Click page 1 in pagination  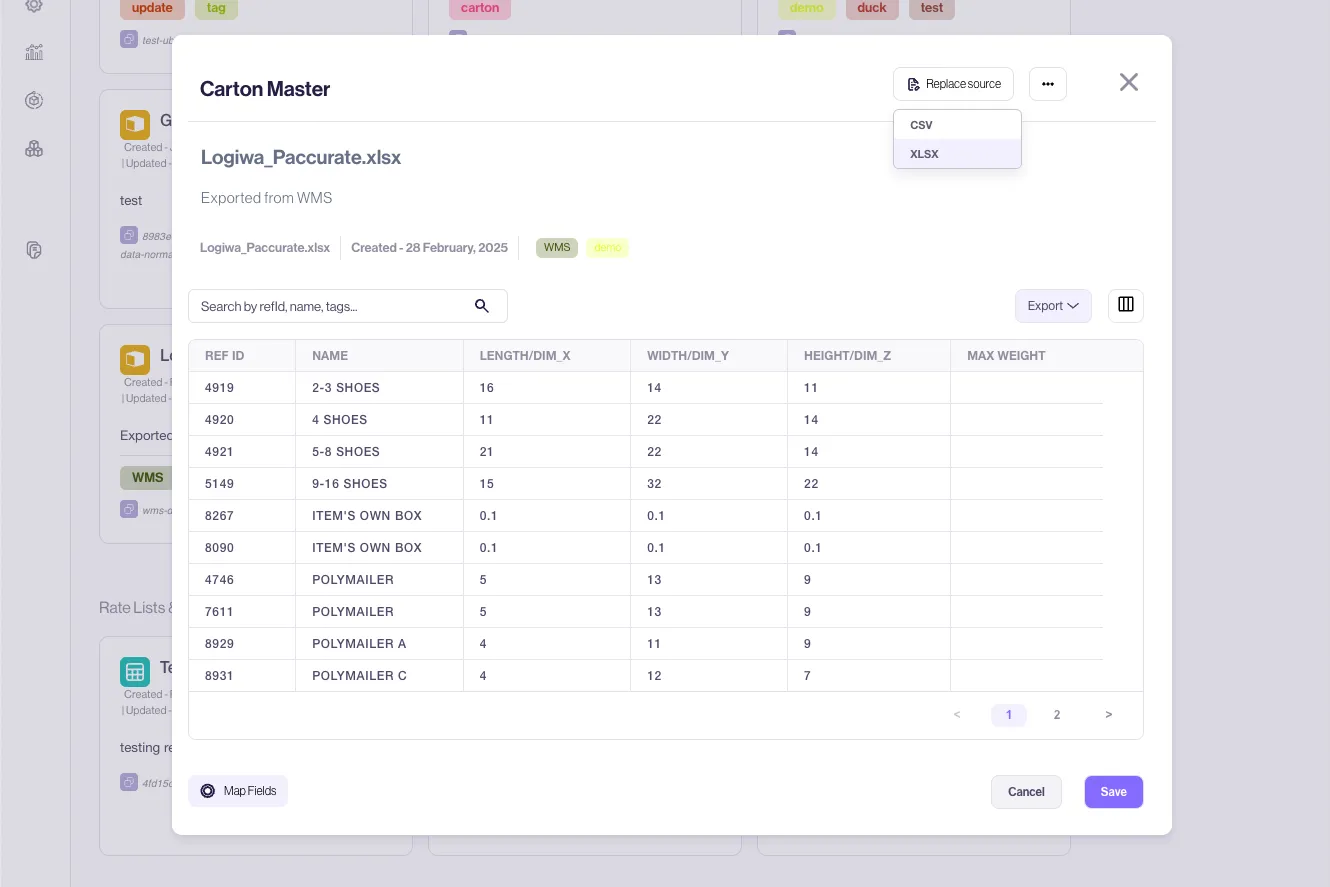[x=1009, y=715]
